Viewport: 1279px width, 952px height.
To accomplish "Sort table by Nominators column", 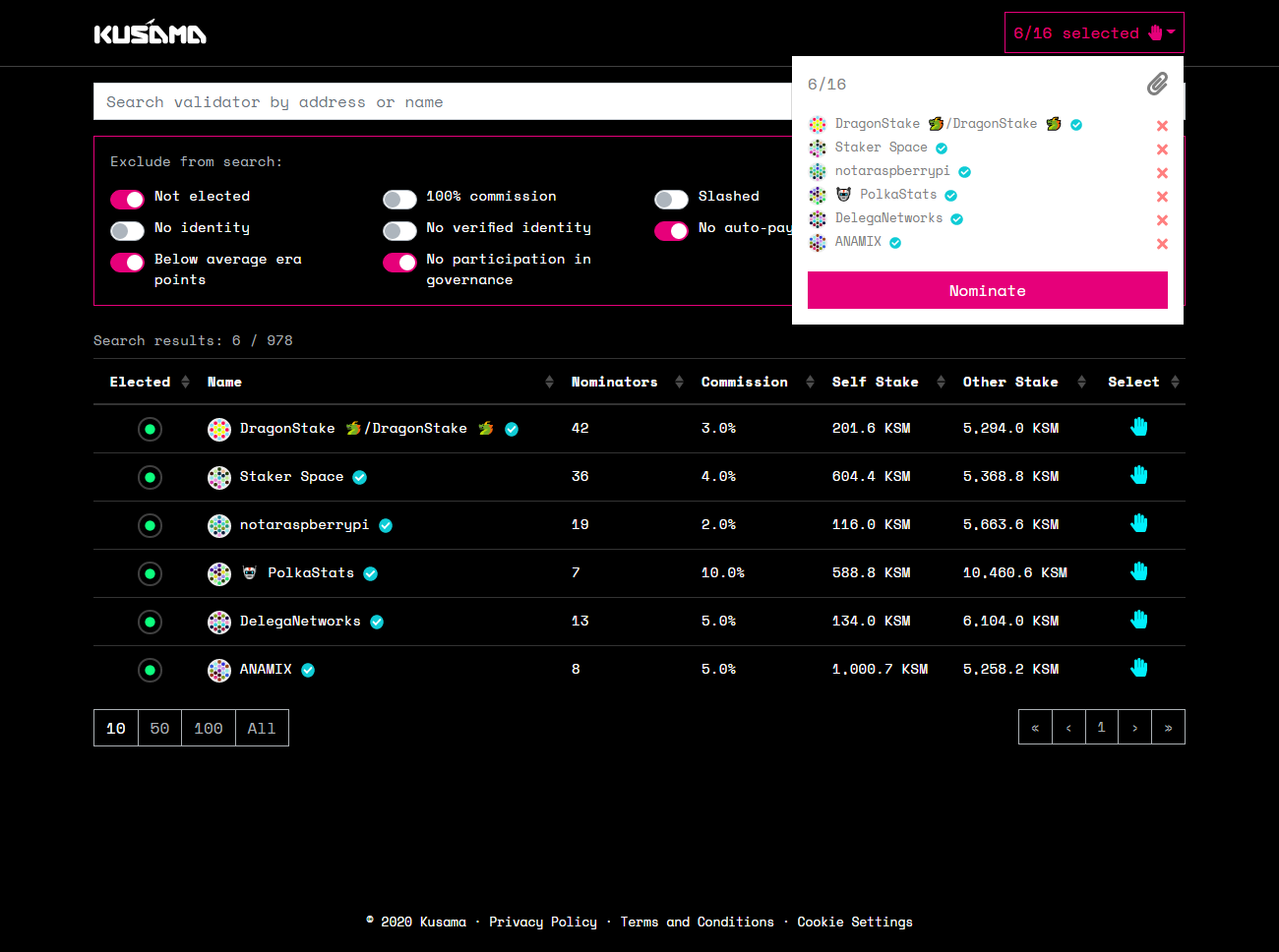I will click(627, 382).
